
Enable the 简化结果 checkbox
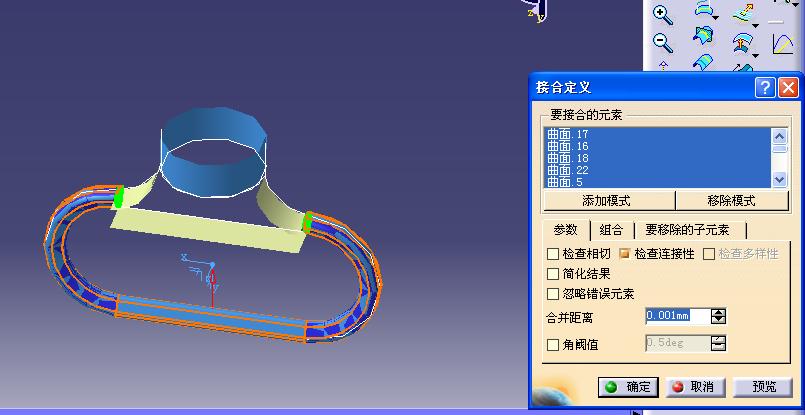click(x=553, y=274)
